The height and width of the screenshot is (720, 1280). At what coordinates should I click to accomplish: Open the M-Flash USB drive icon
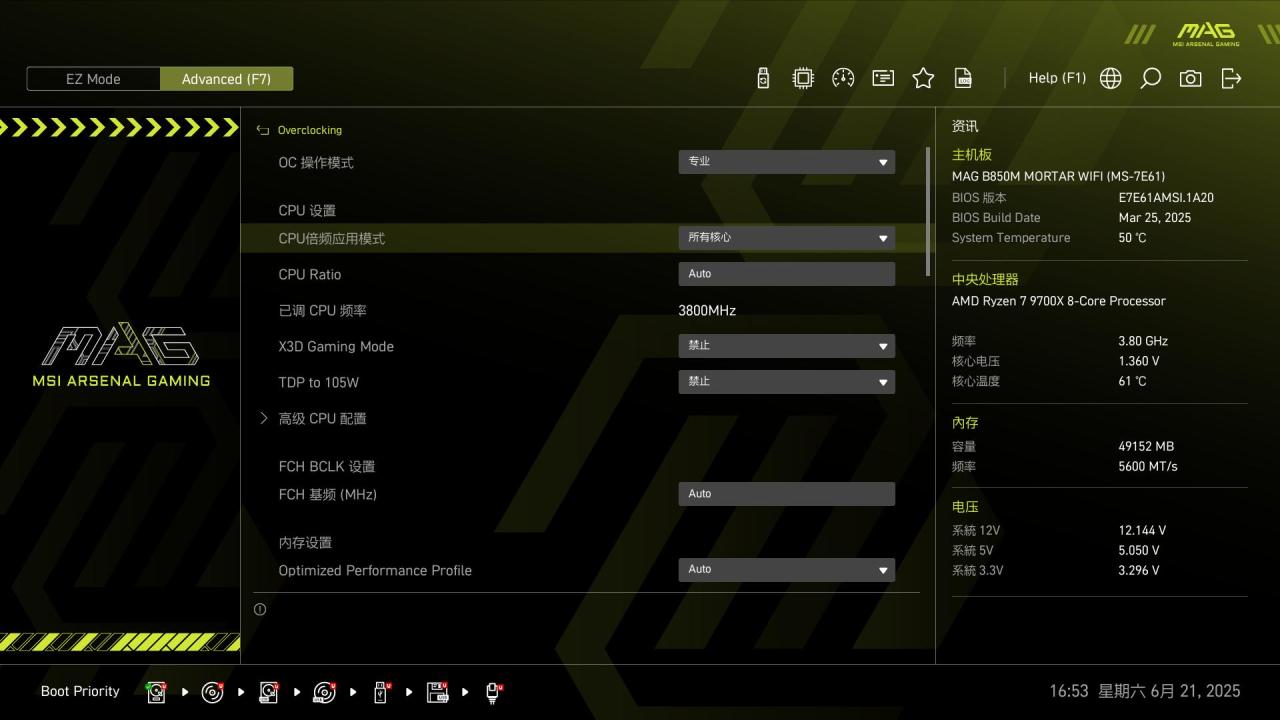tap(763, 78)
